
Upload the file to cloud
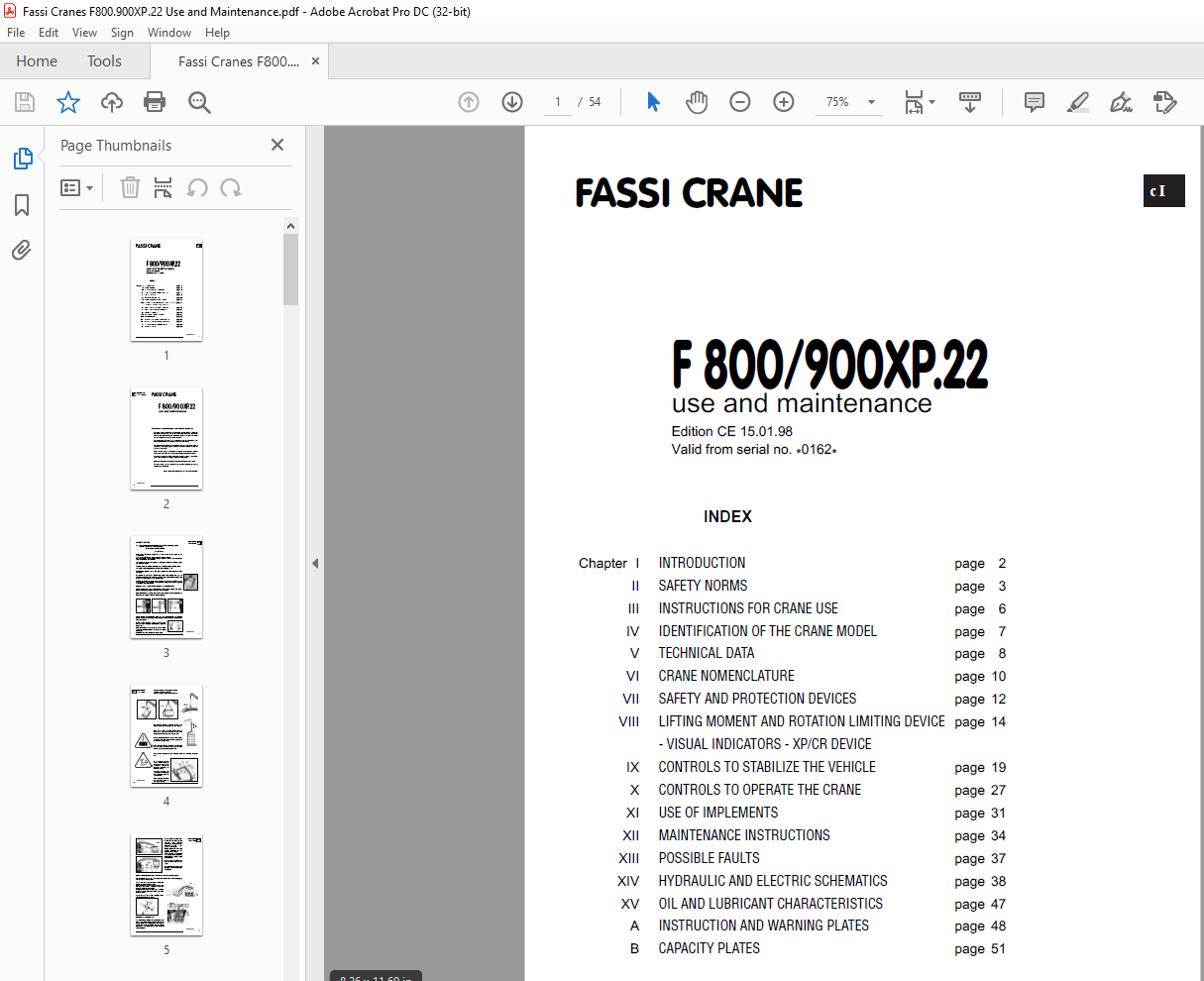112,102
